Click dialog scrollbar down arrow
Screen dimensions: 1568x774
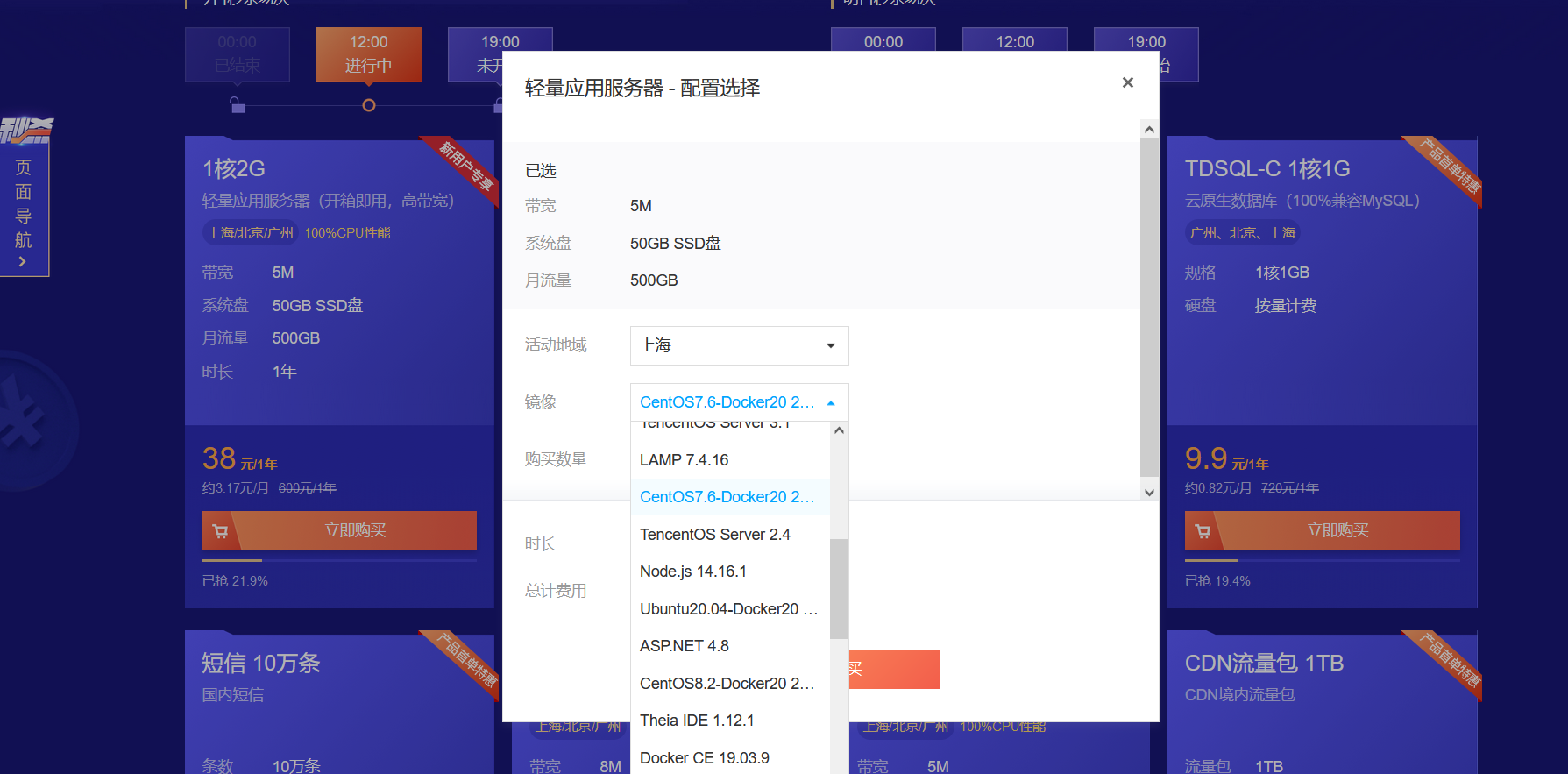1149,493
